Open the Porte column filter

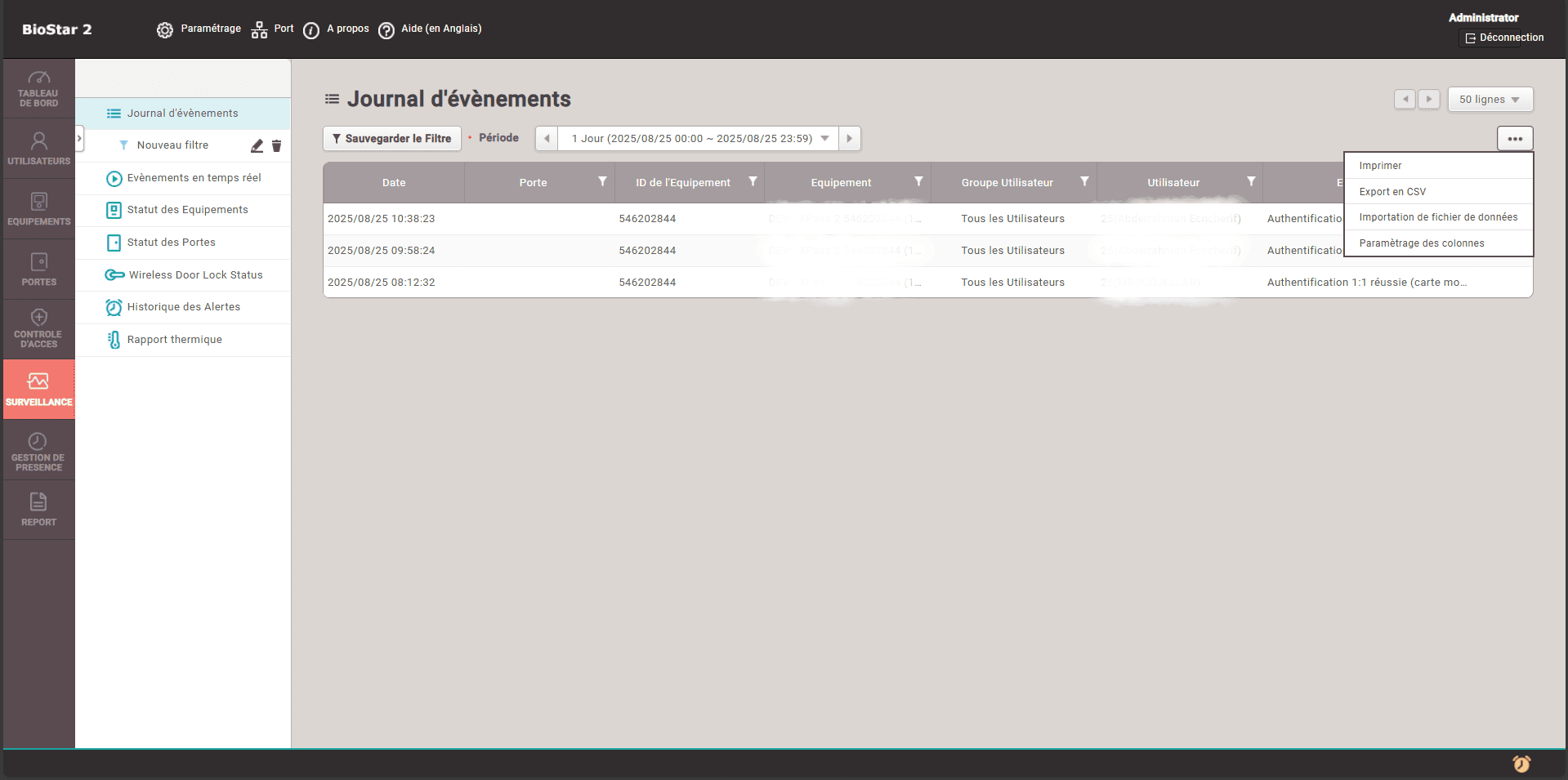602,182
